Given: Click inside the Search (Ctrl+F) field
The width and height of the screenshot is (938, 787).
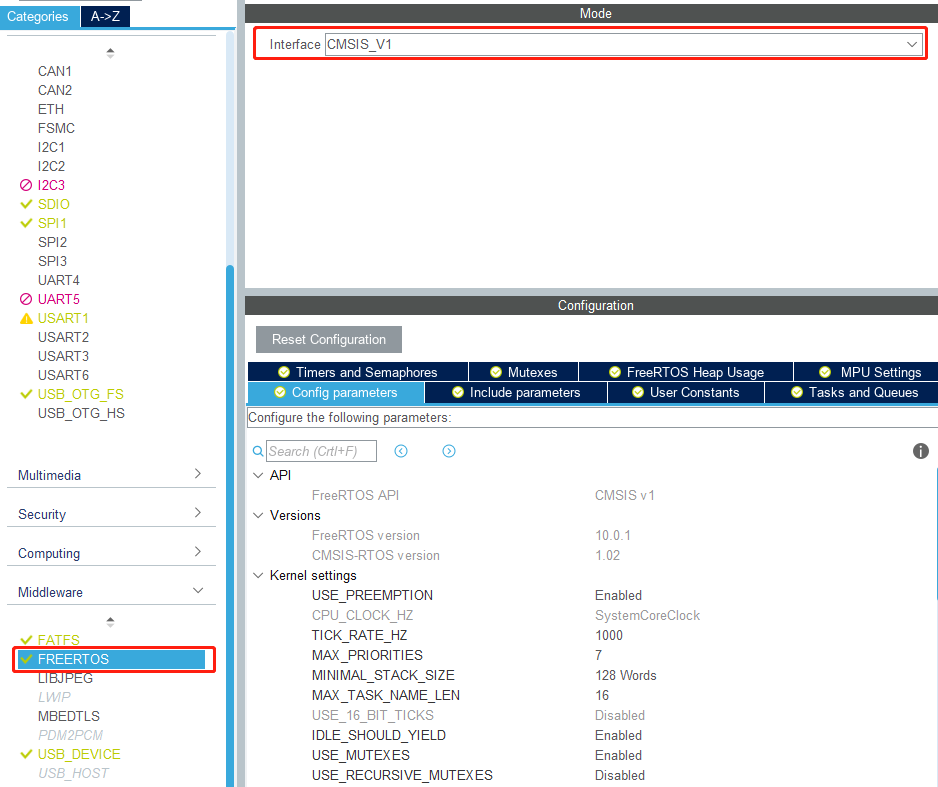Looking at the screenshot, I should [320, 451].
